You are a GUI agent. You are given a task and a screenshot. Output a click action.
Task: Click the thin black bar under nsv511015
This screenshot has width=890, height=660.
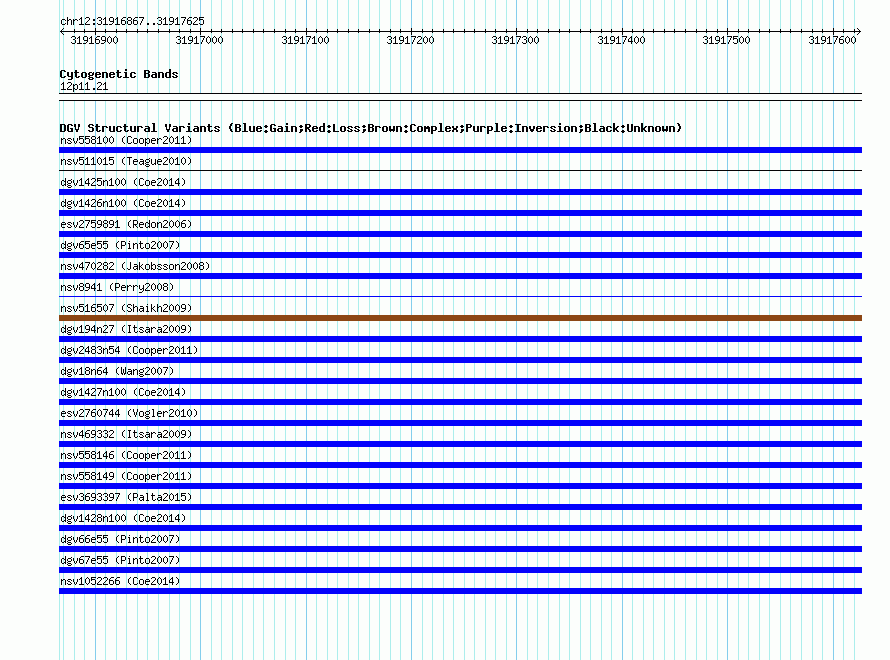(460, 171)
